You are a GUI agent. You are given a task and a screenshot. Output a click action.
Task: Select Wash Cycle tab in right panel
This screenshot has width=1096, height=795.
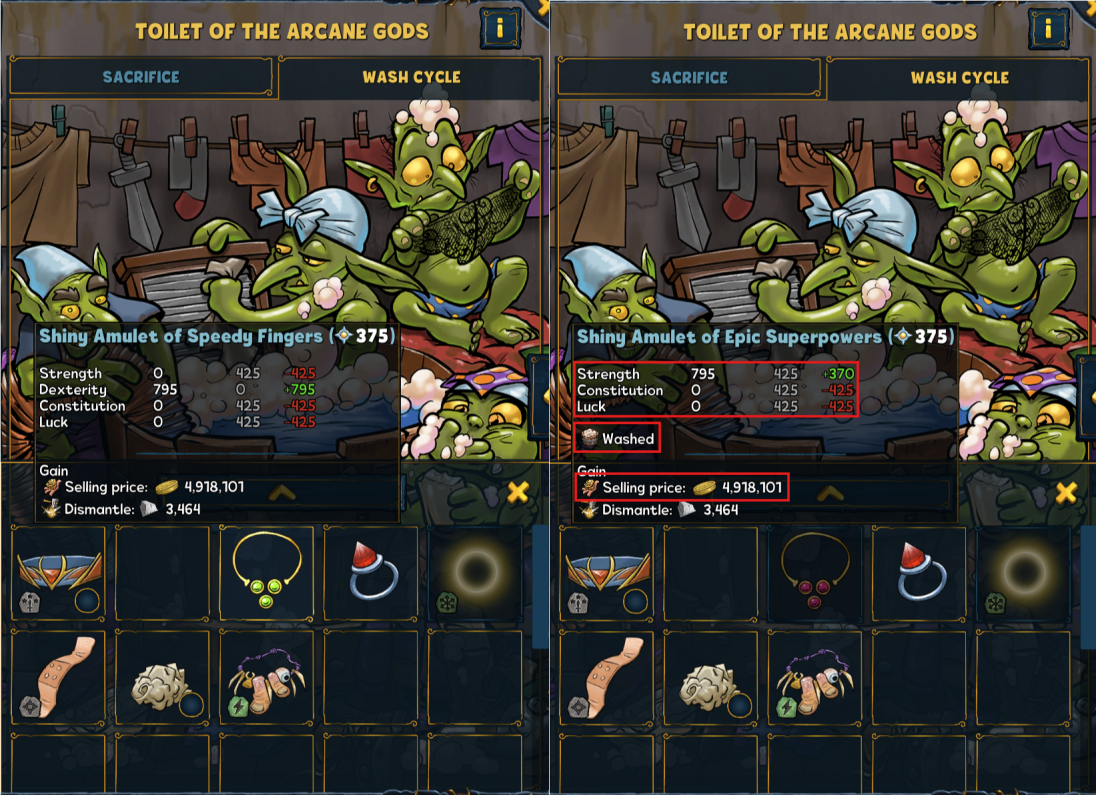coord(959,77)
